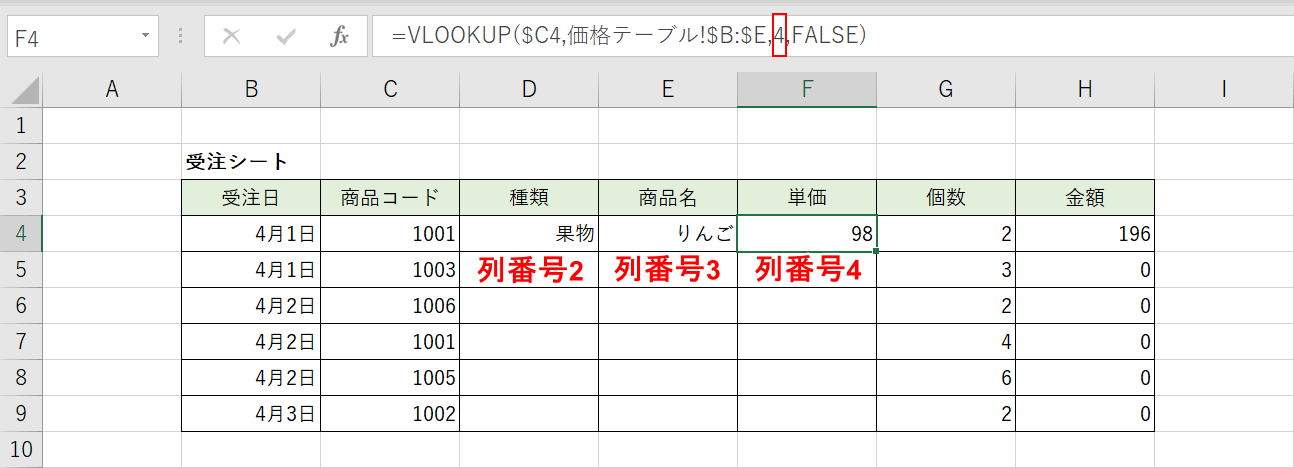Screen dimensions: 1294x468
Task: Select the cell containing 果物
Action: (x=529, y=234)
